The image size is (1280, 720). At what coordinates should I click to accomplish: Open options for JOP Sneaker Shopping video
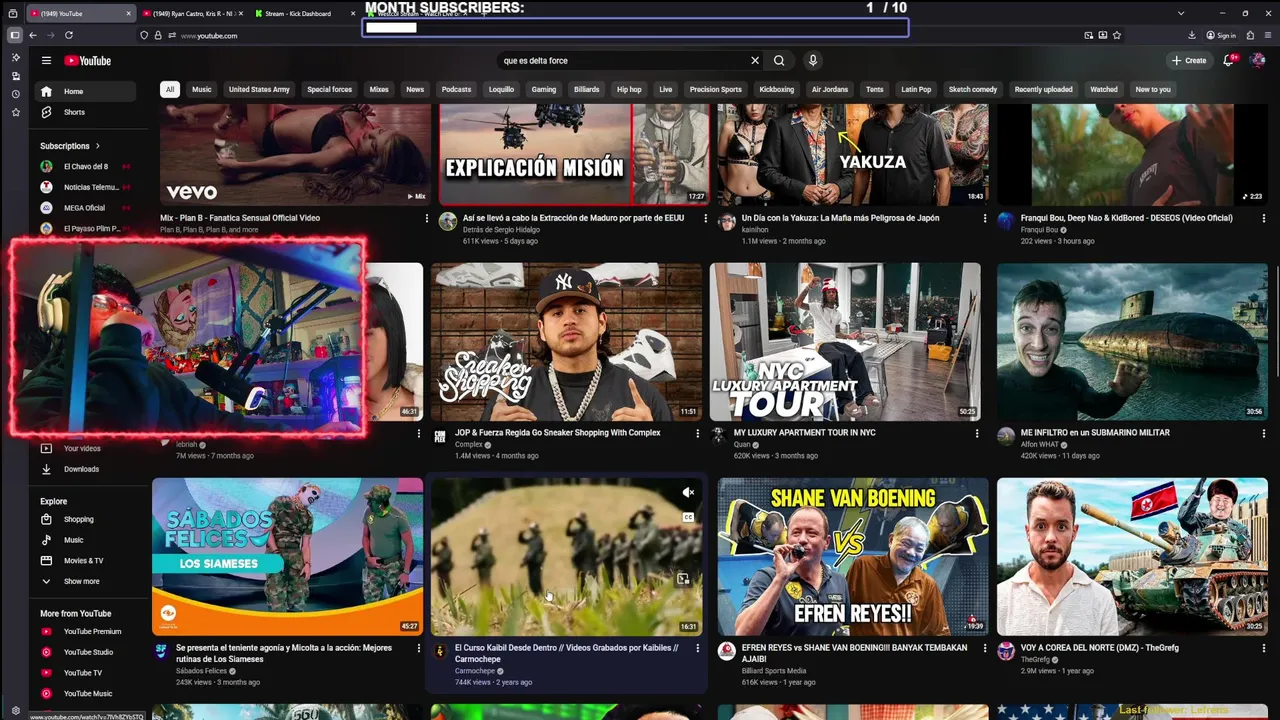click(698, 433)
